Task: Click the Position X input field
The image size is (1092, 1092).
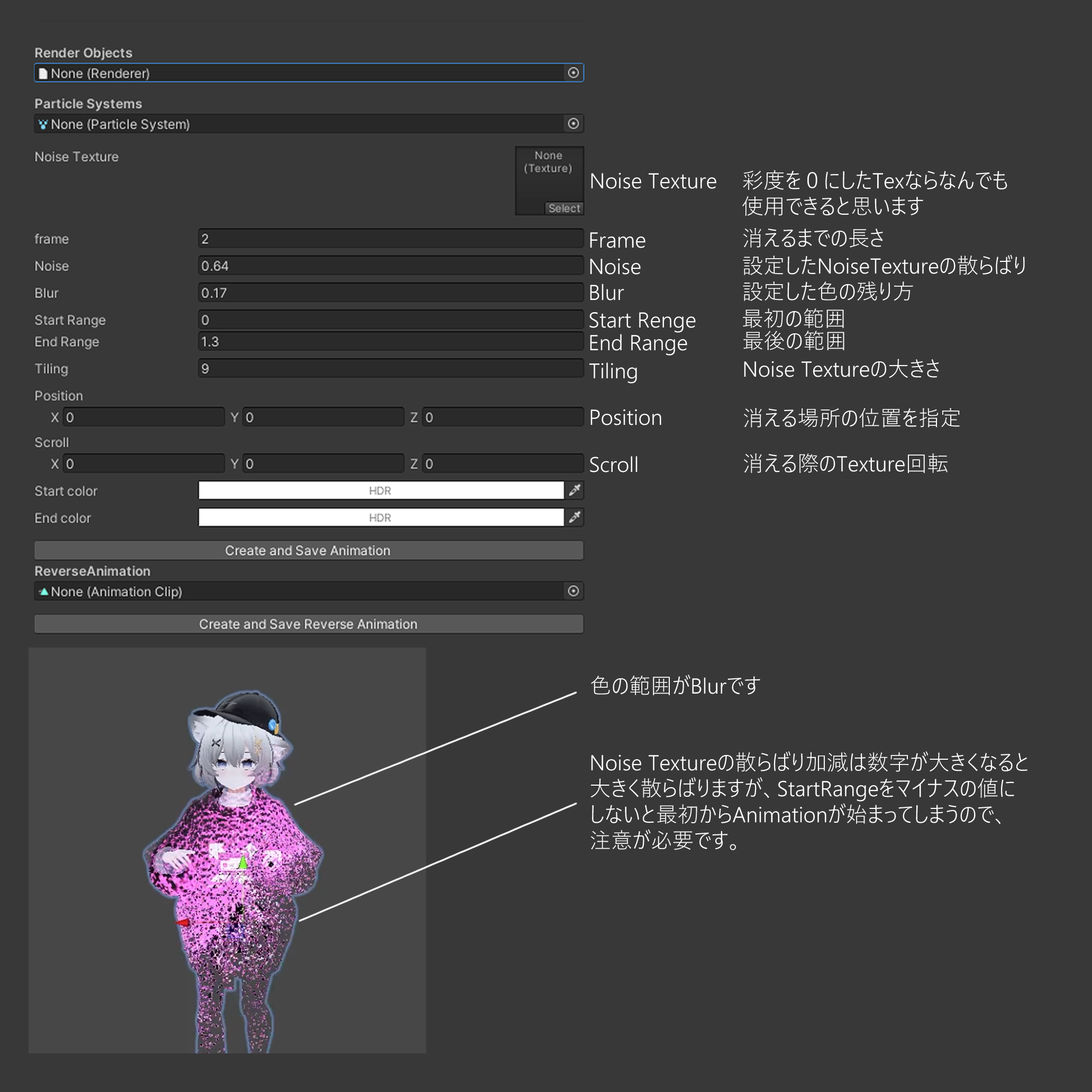Action: (x=143, y=417)
